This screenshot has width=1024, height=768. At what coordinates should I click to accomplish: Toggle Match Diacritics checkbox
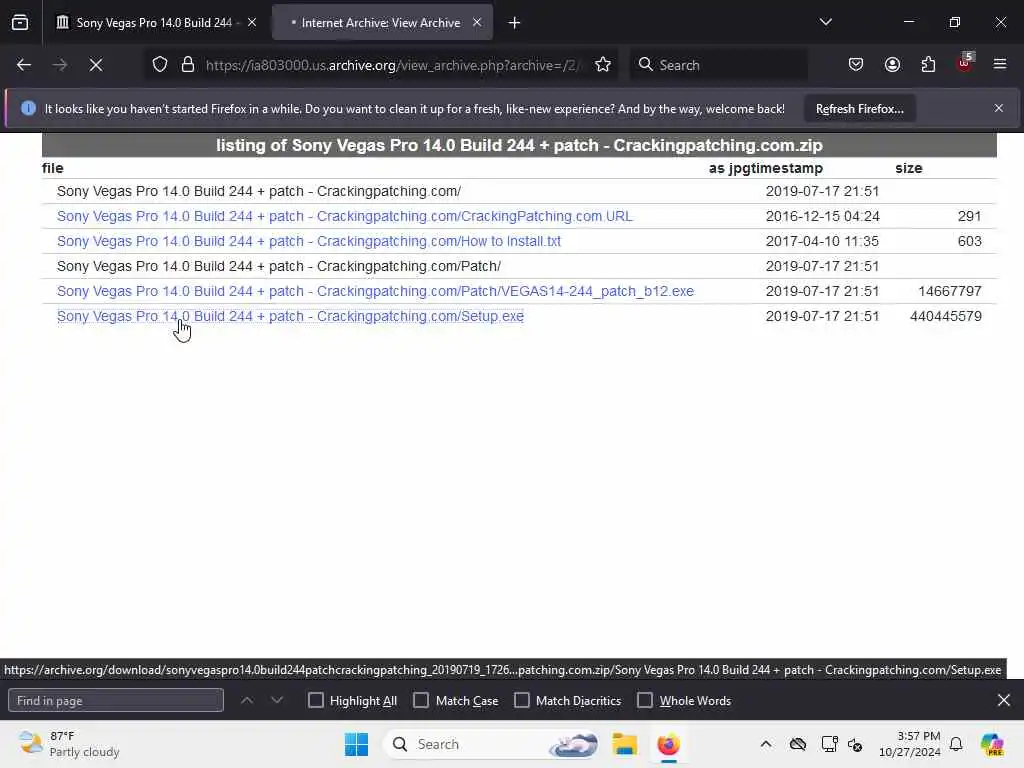522,700
